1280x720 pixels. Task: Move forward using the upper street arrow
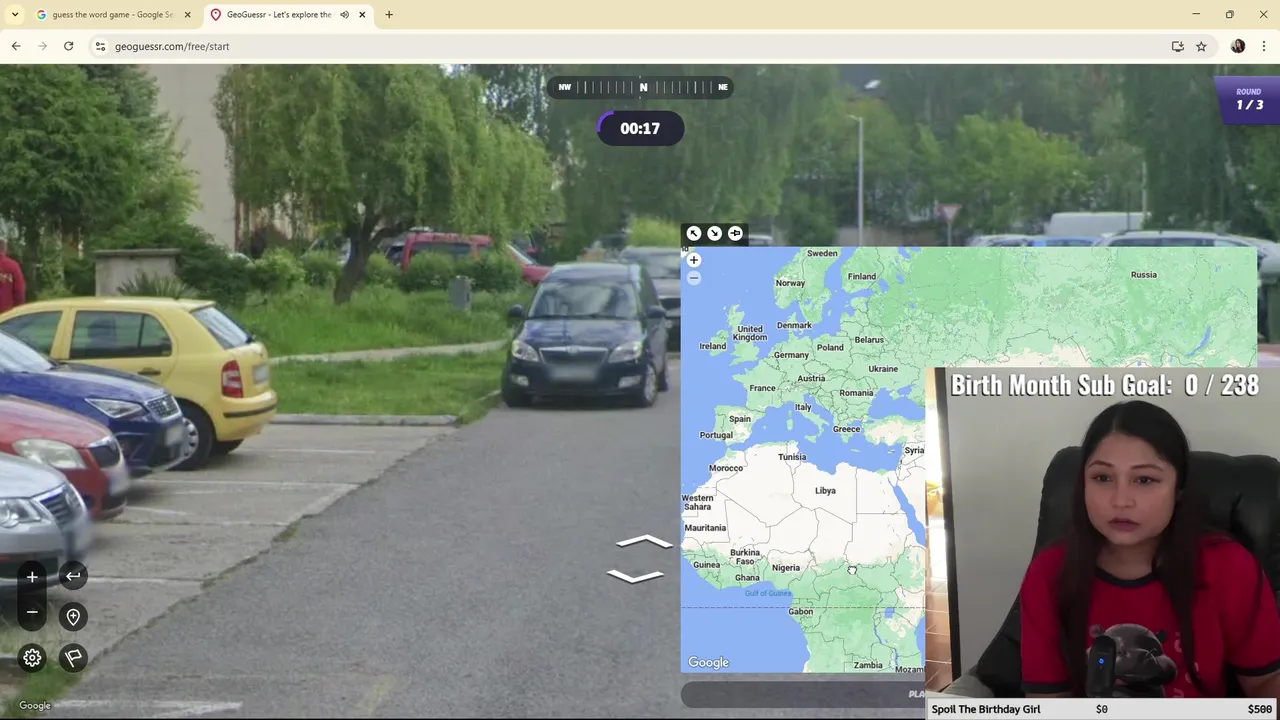coord(645,542)
